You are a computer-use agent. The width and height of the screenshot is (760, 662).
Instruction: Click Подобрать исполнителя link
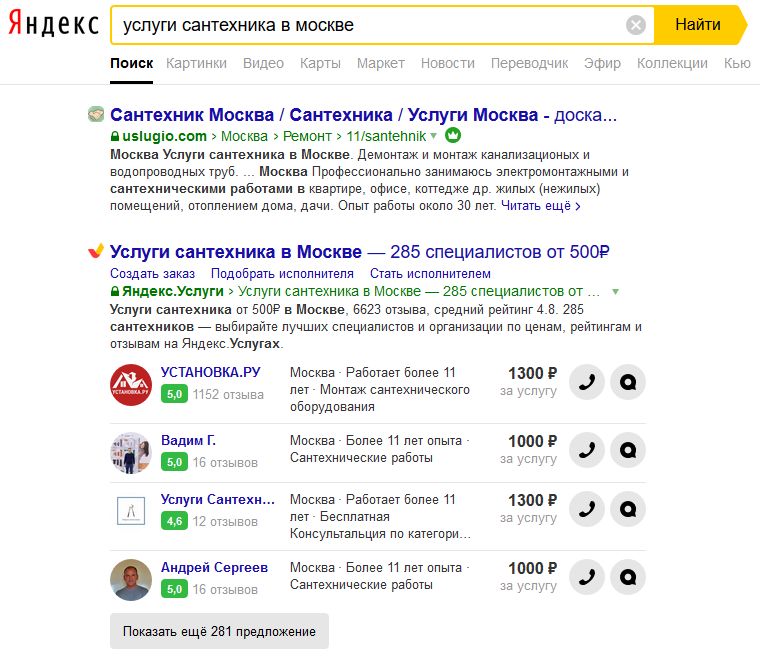pyautogui.click(x=282, y=274)
